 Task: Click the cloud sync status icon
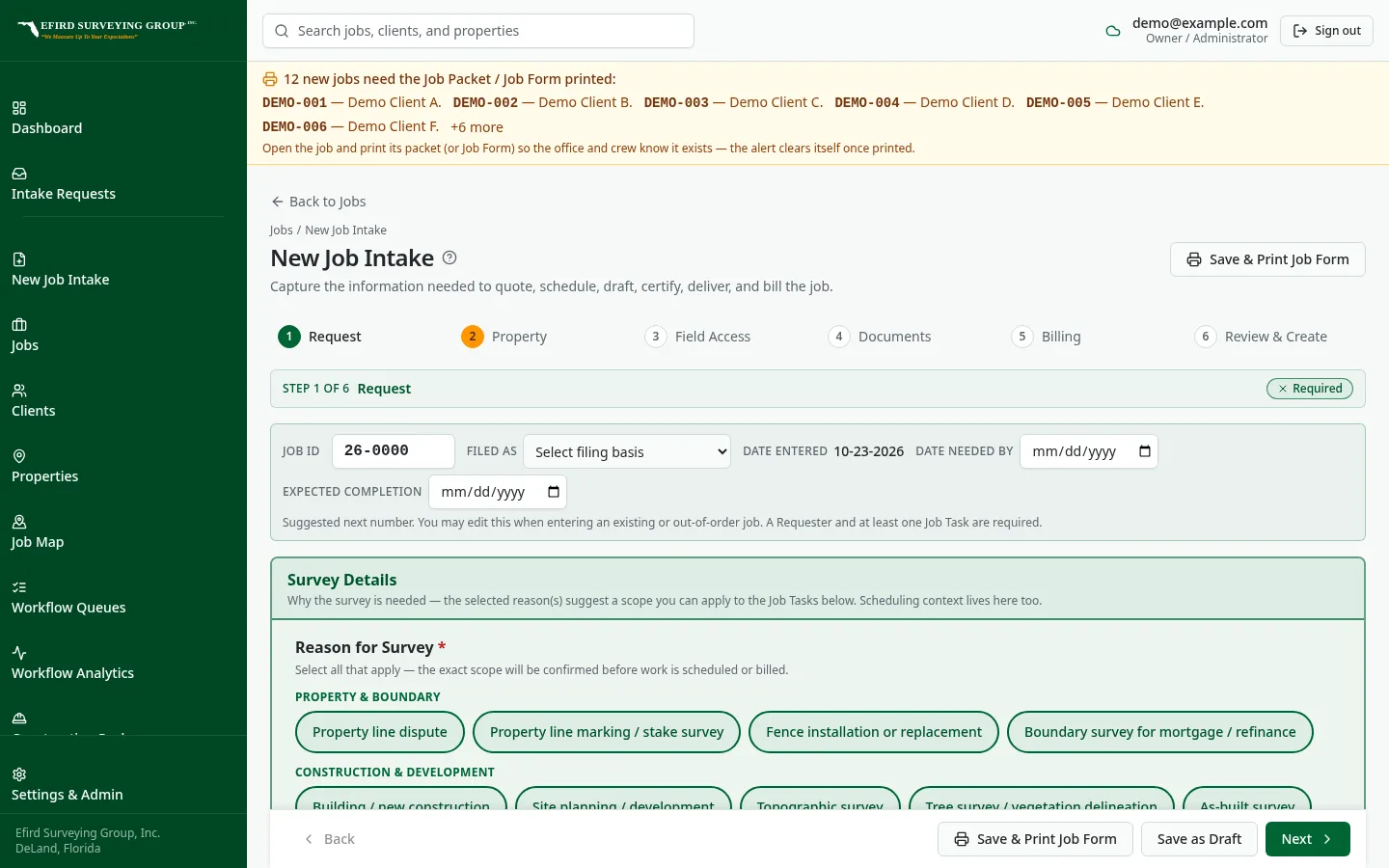click(x=1113, y=31)
